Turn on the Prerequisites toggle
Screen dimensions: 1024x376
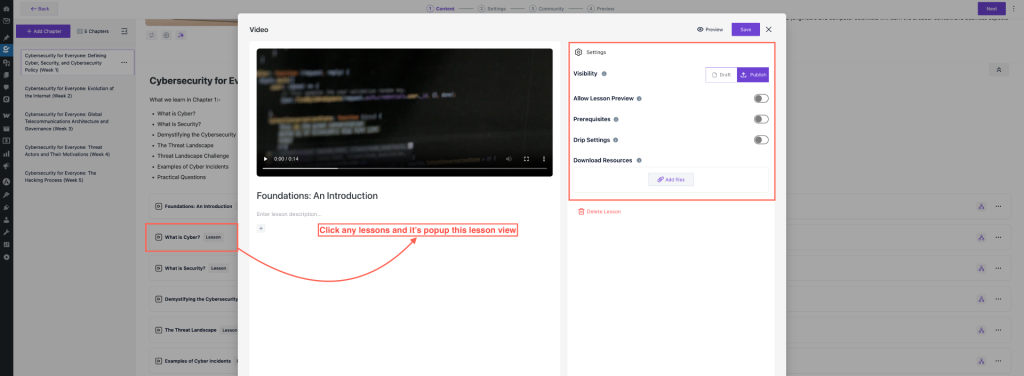click(x=761, y=119)
